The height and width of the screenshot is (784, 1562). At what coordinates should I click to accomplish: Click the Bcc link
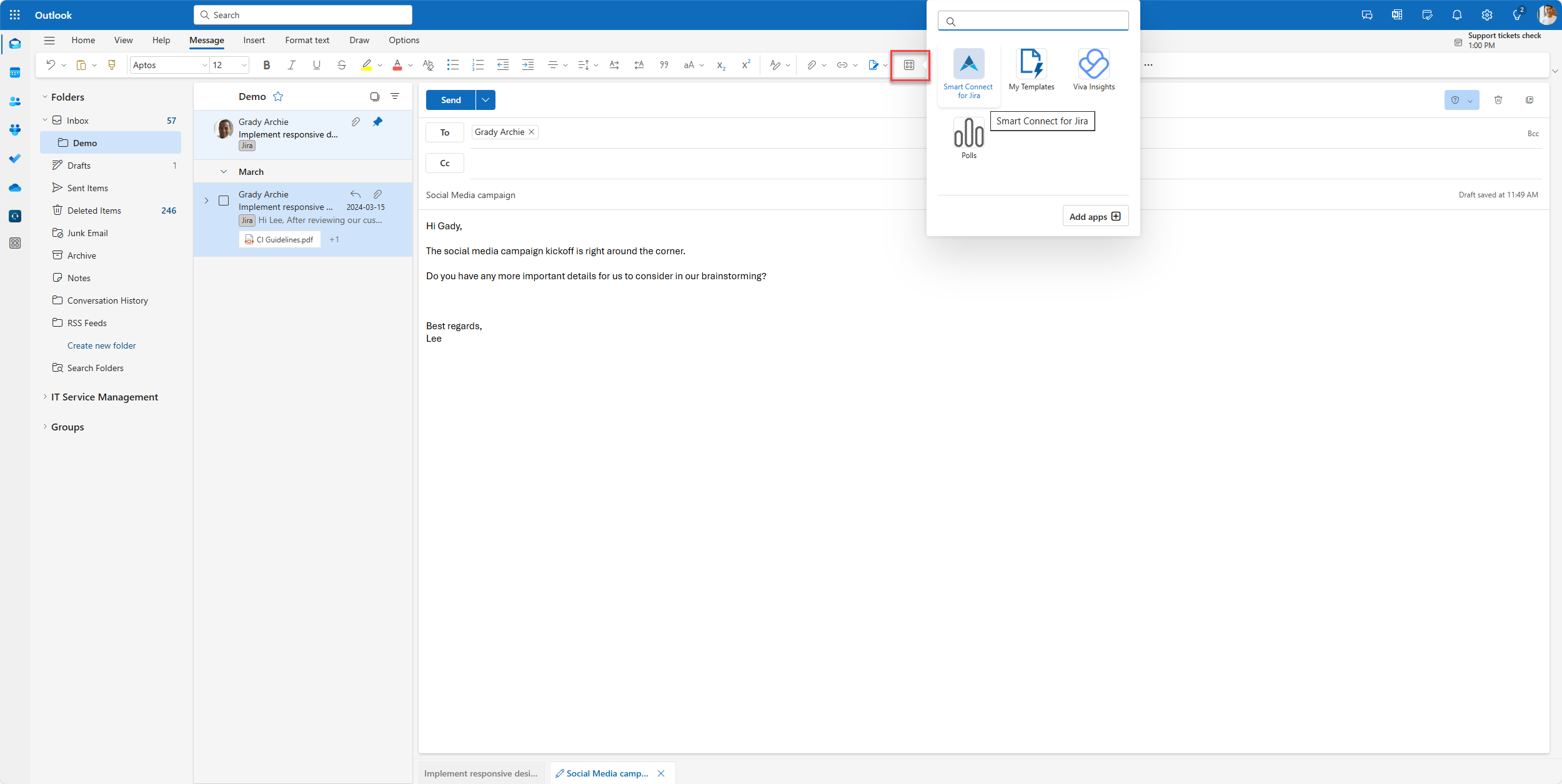(x=1533, y=134)
